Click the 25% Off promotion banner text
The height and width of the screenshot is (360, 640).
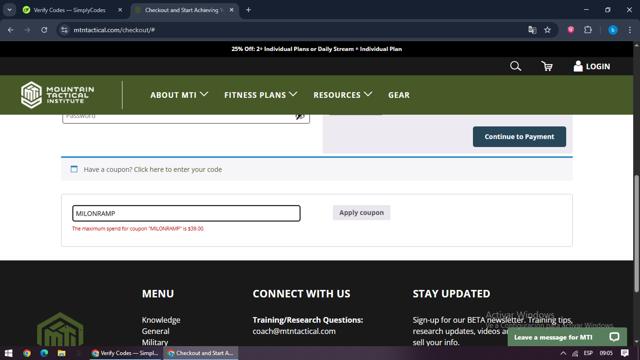point(317,49)
